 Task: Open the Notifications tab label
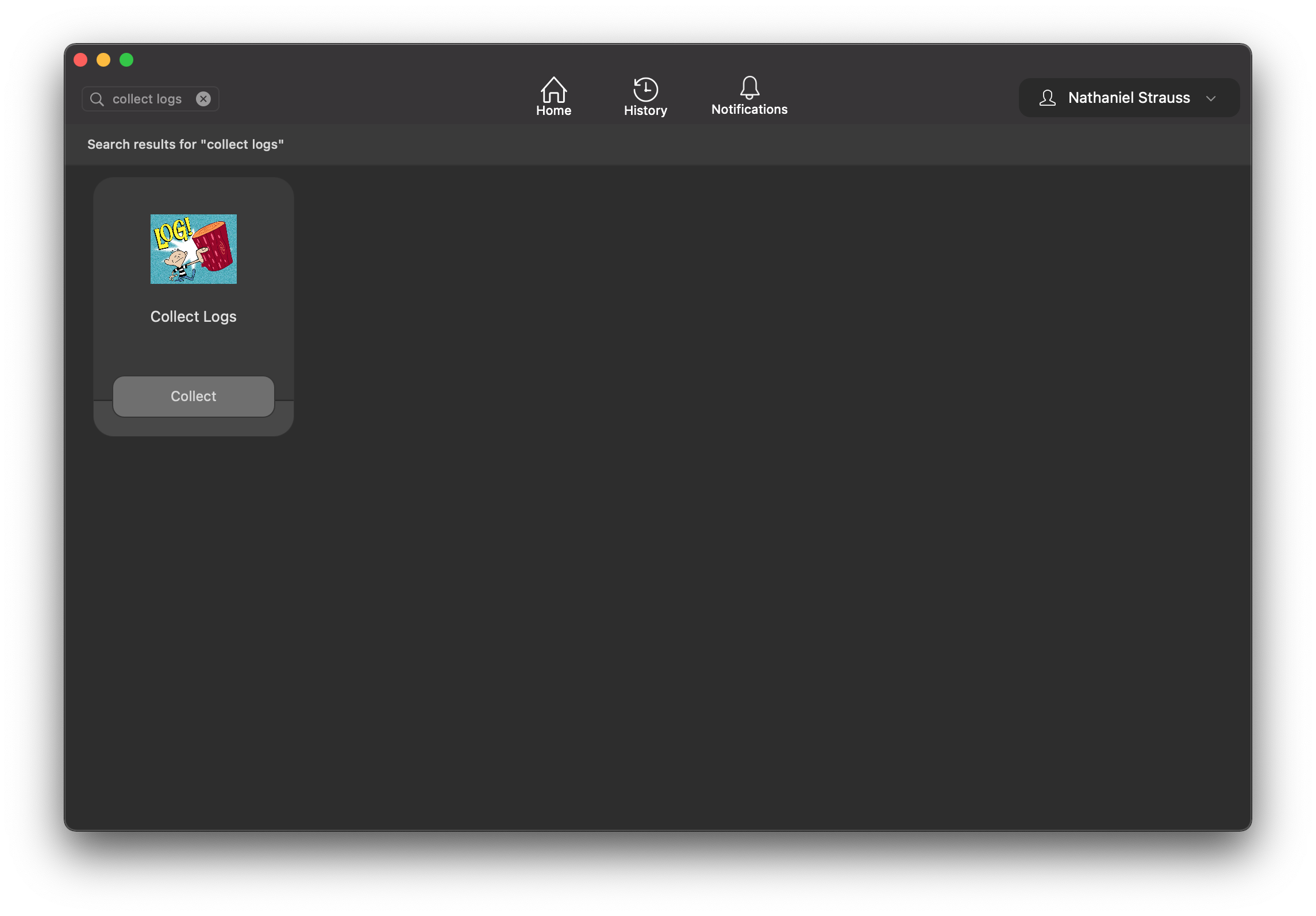point(749,109)
